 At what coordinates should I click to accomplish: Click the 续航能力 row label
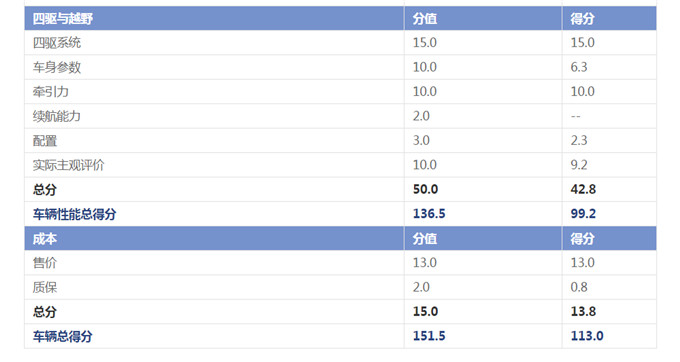[x=57, y=116]
